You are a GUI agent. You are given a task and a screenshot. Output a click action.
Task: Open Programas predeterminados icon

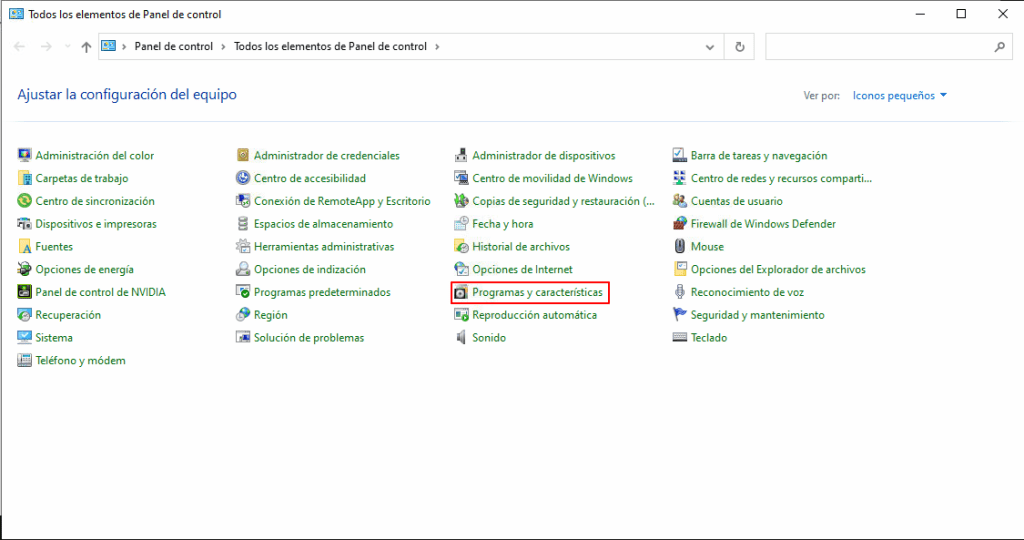pyautogui.click(x=243, y=292)
